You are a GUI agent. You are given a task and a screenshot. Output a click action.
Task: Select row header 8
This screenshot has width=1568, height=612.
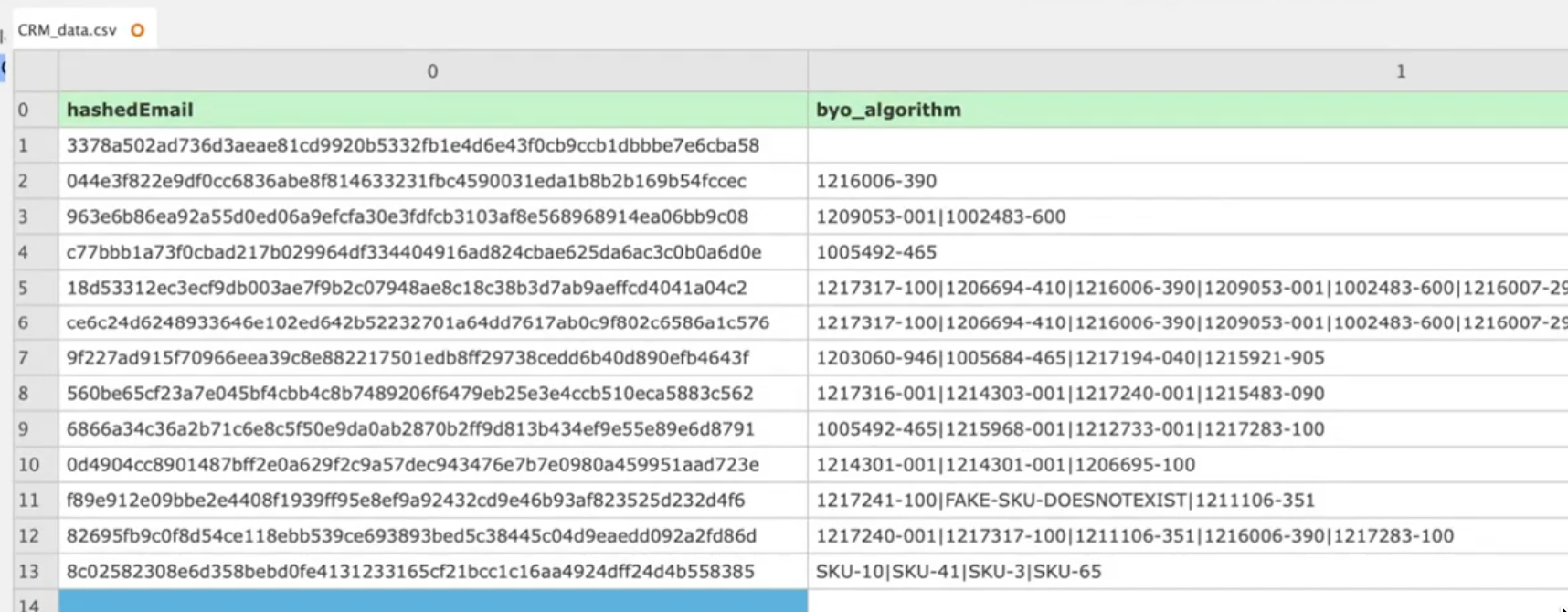tap(36, 394)
